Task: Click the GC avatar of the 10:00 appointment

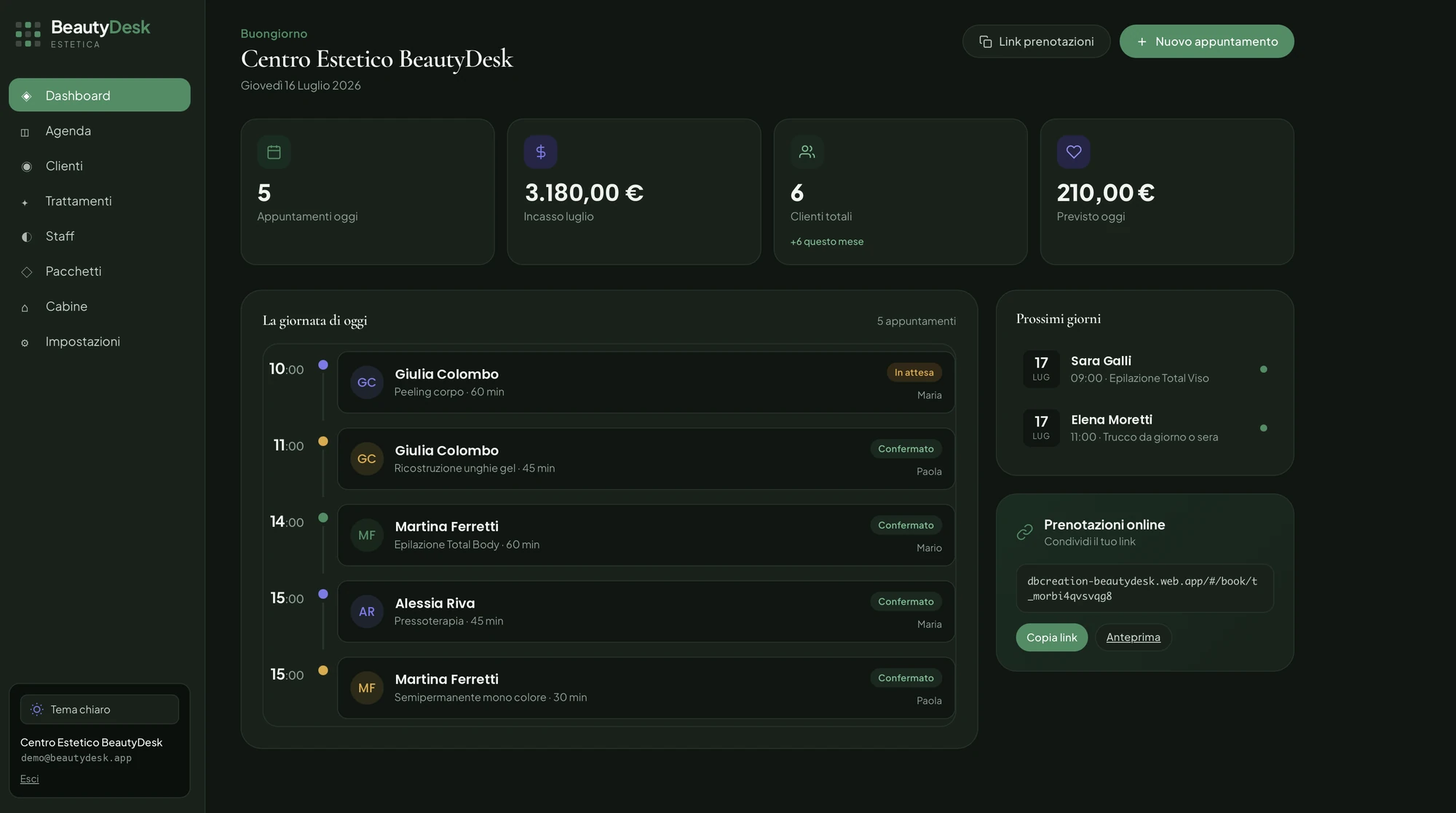Action: click(367, 383)
